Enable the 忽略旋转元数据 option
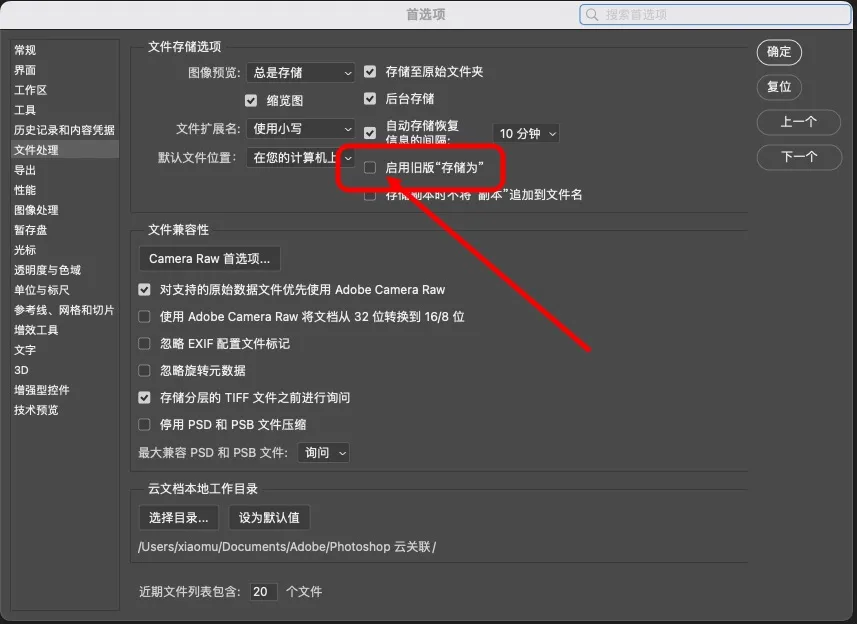 click(x=144, y=368)
